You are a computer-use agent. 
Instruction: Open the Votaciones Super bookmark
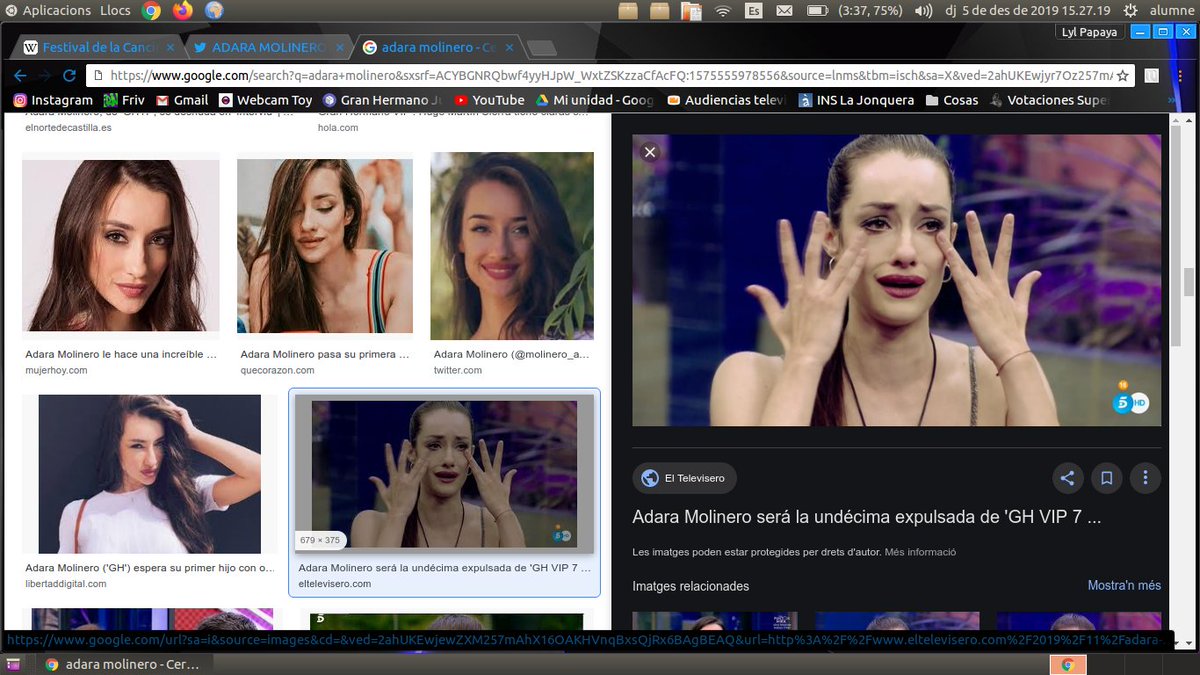pyautogui.click(x=1049, y=100)
